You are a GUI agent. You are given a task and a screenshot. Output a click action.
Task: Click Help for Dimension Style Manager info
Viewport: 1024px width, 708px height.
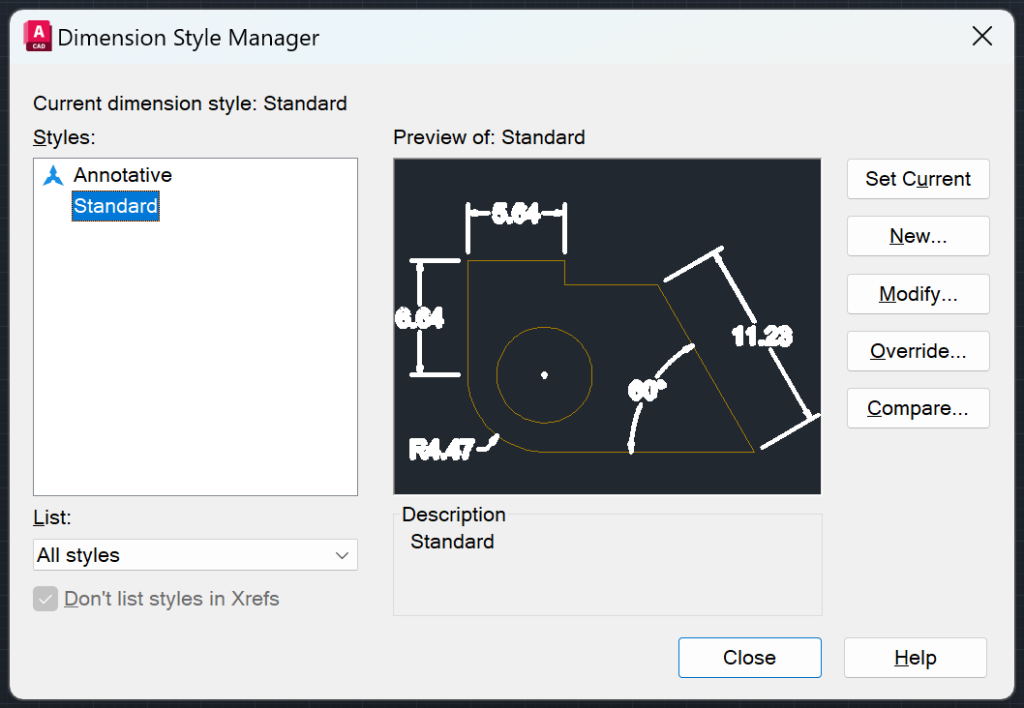(914, 657)
